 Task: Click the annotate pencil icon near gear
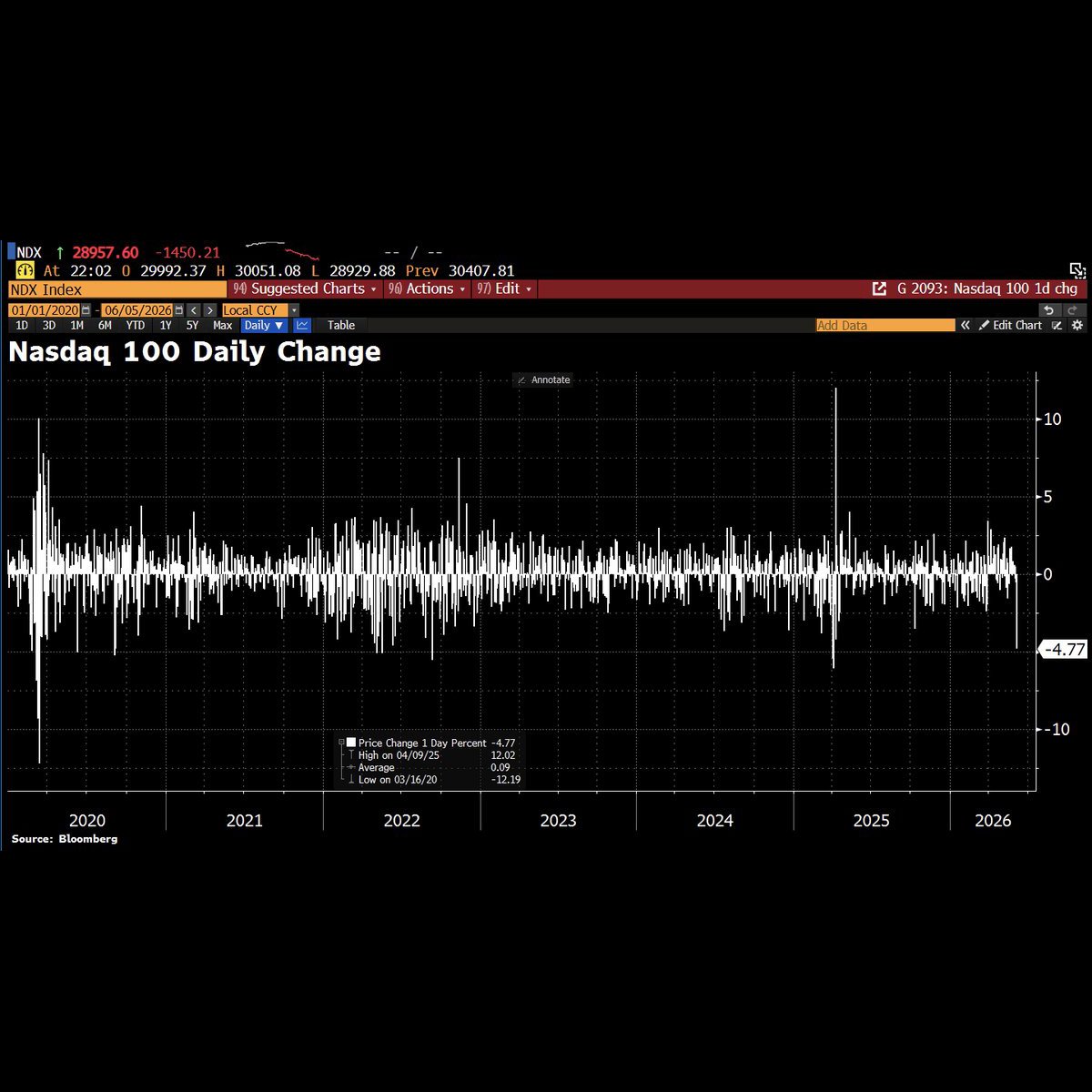[x=1057, y=325]
